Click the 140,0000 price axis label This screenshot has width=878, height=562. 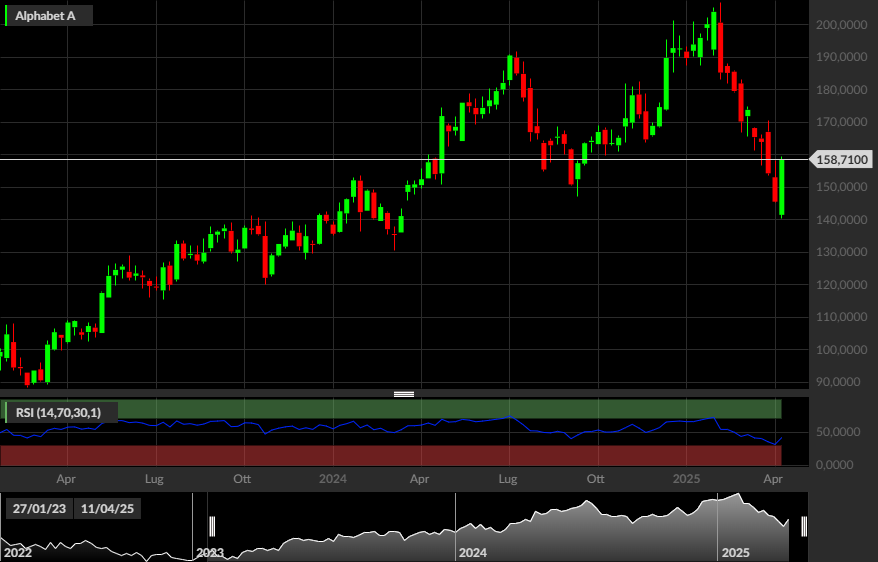(x=842, y=219)
